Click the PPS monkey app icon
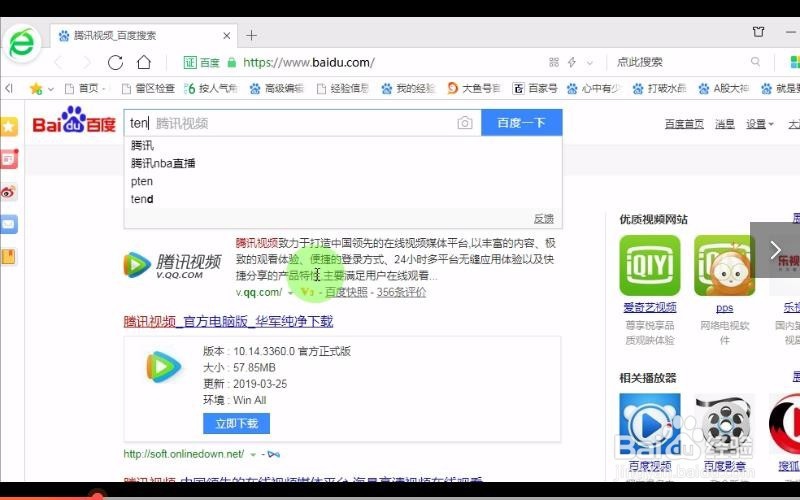This screenshot has height=500, width=800. pos(724,265)
